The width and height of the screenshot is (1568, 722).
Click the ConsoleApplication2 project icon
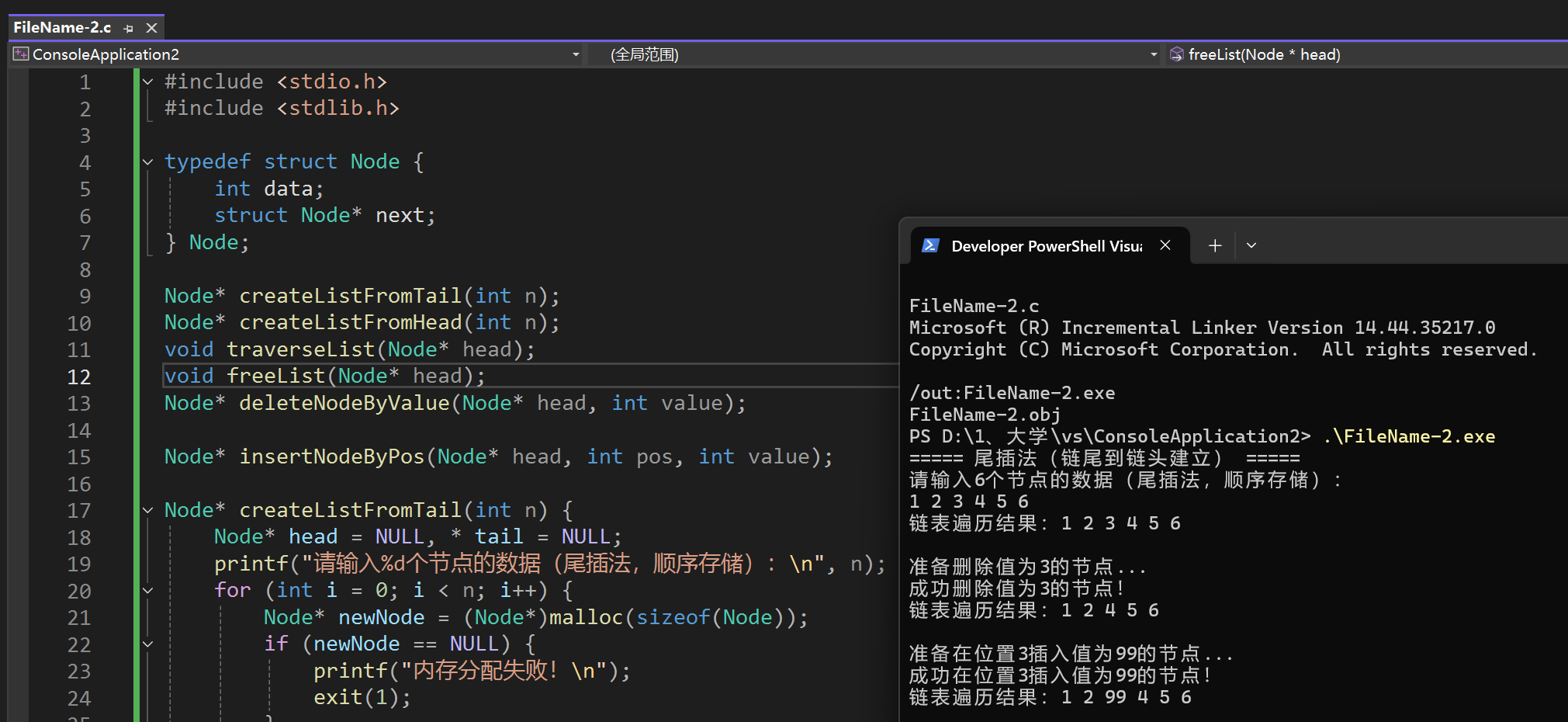21,54
